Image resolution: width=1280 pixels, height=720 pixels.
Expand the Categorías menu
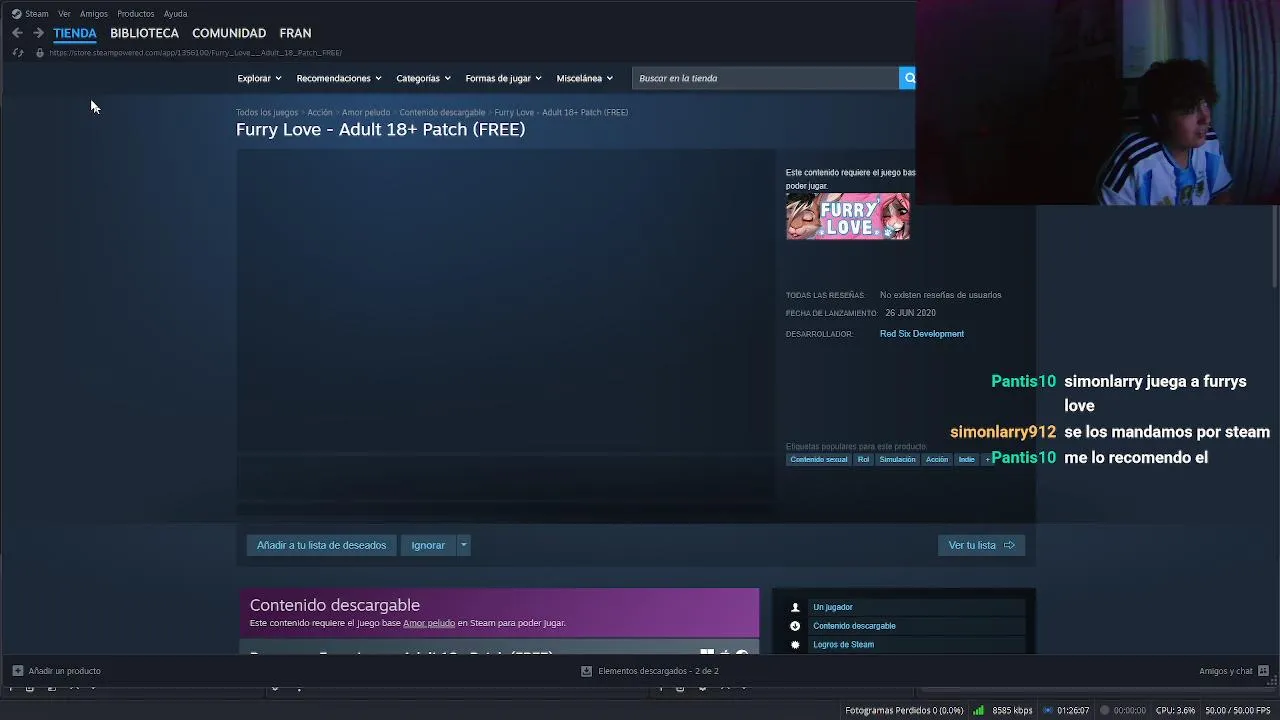tap(423, 78)
